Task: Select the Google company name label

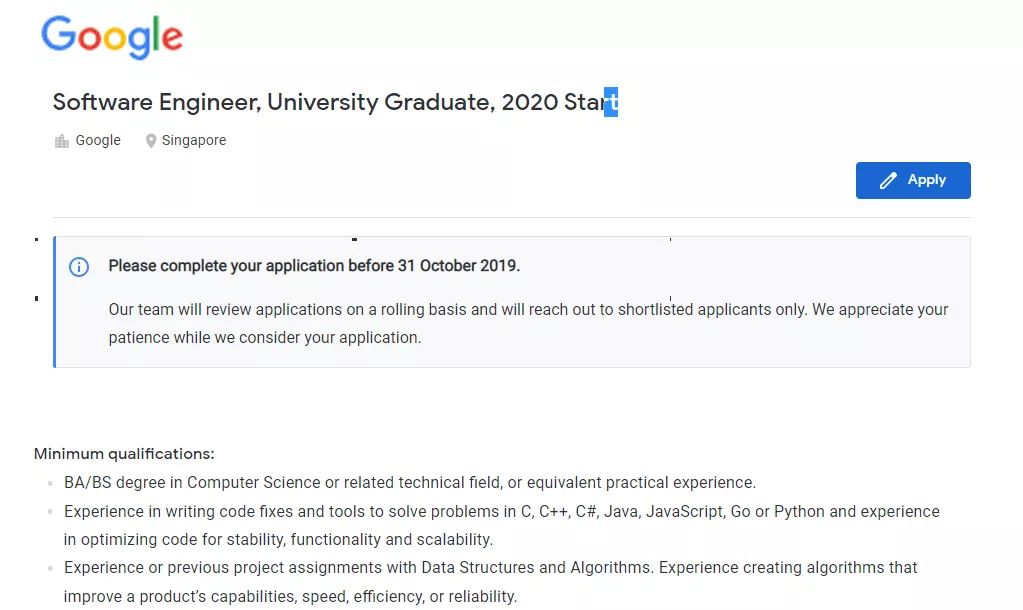Action: coord(98,140)
